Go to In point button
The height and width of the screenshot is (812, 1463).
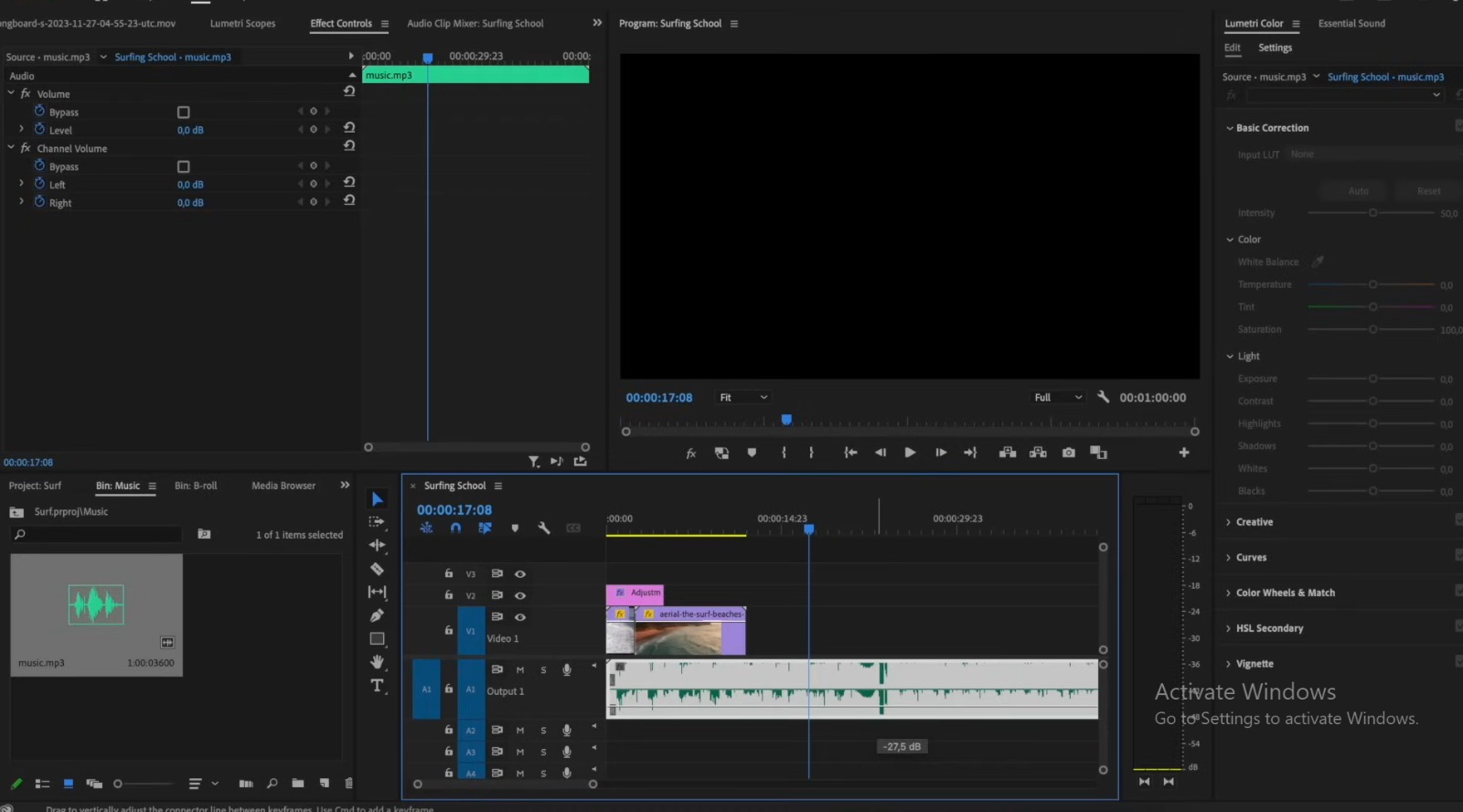click(x=850, y=453)
